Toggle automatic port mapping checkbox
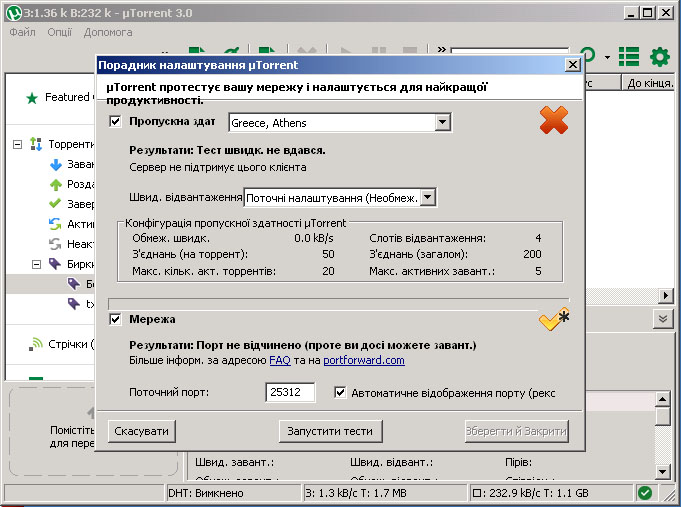 tap(340, 393)
